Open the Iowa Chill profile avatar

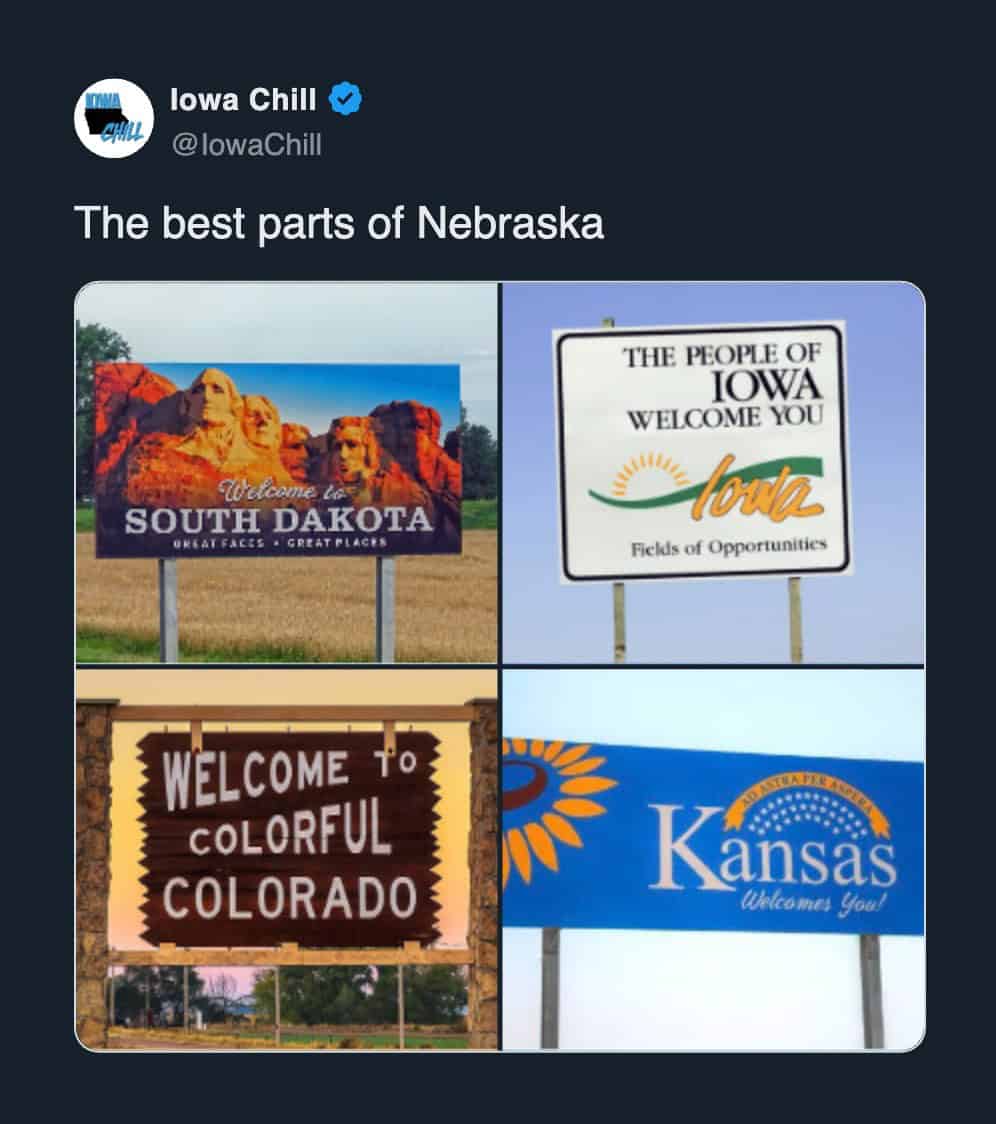click(114, 118)
